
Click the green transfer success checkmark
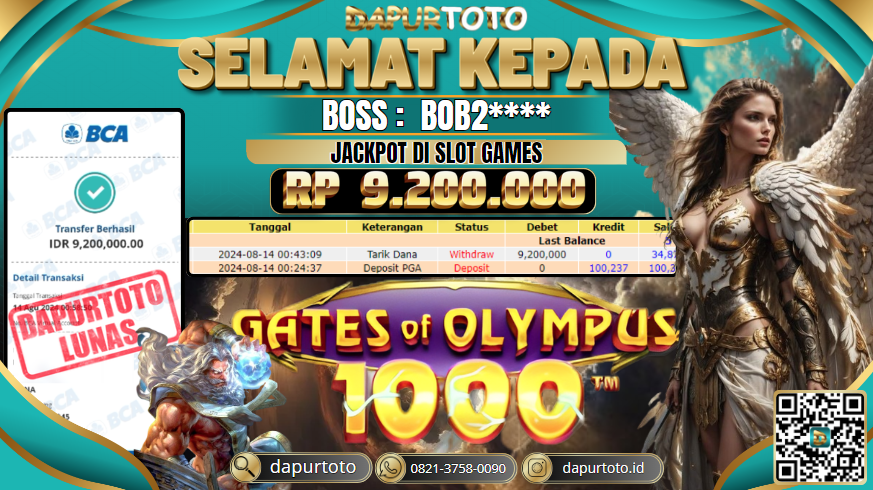pos(95,193)
